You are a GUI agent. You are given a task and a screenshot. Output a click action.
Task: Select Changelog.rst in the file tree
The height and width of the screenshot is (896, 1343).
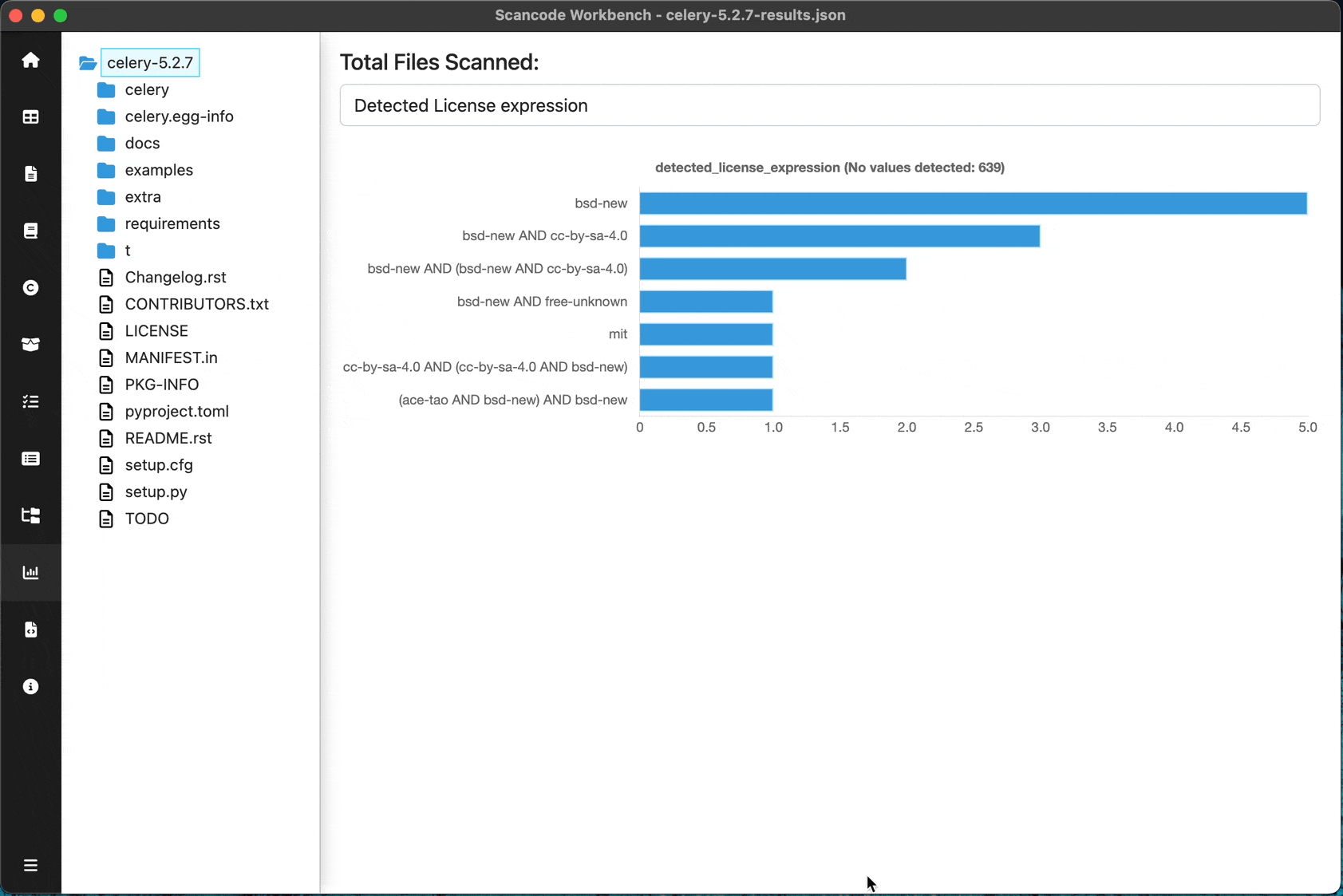pyautogui.click(x=176, y=278)
